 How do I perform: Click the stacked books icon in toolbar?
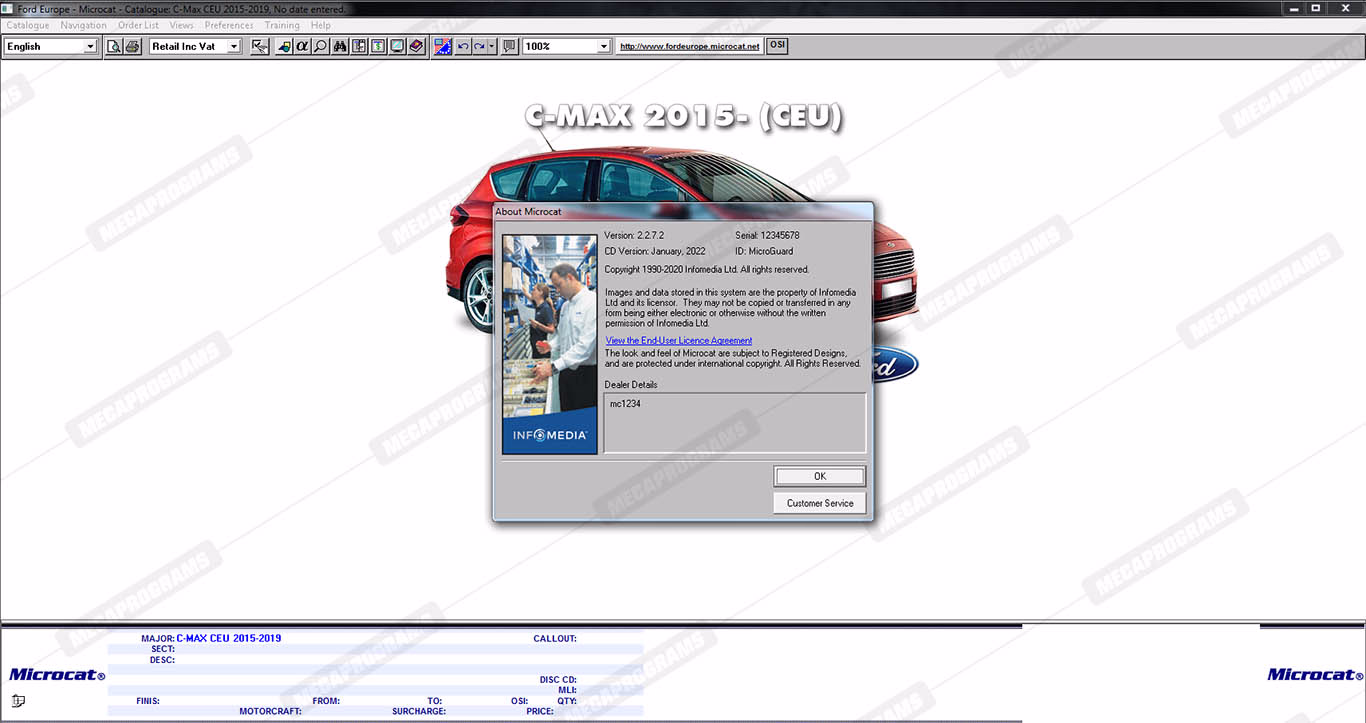pos(416,46)
